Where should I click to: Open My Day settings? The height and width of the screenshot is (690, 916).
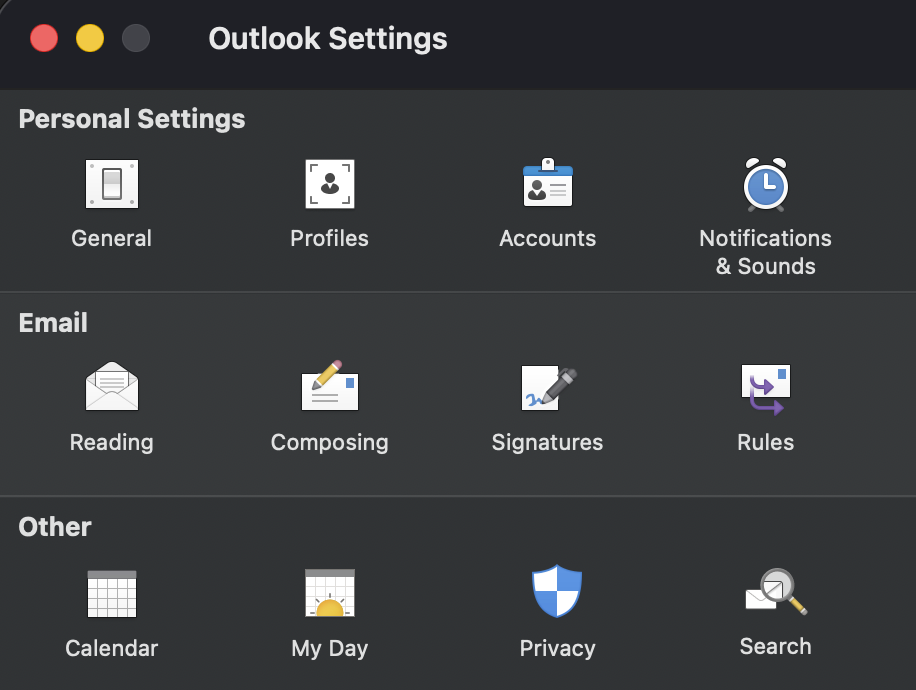coord(329,594)
